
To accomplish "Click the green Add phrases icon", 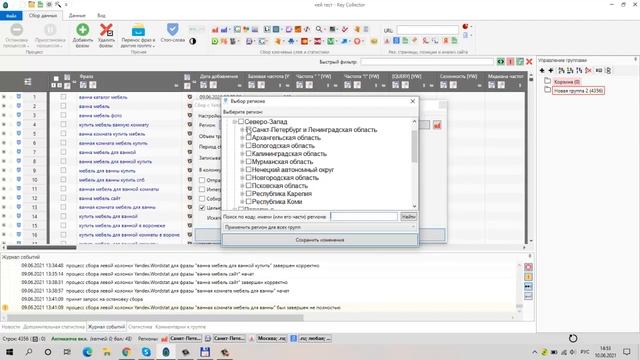I will pyautogui.click(x=83, y=30).
